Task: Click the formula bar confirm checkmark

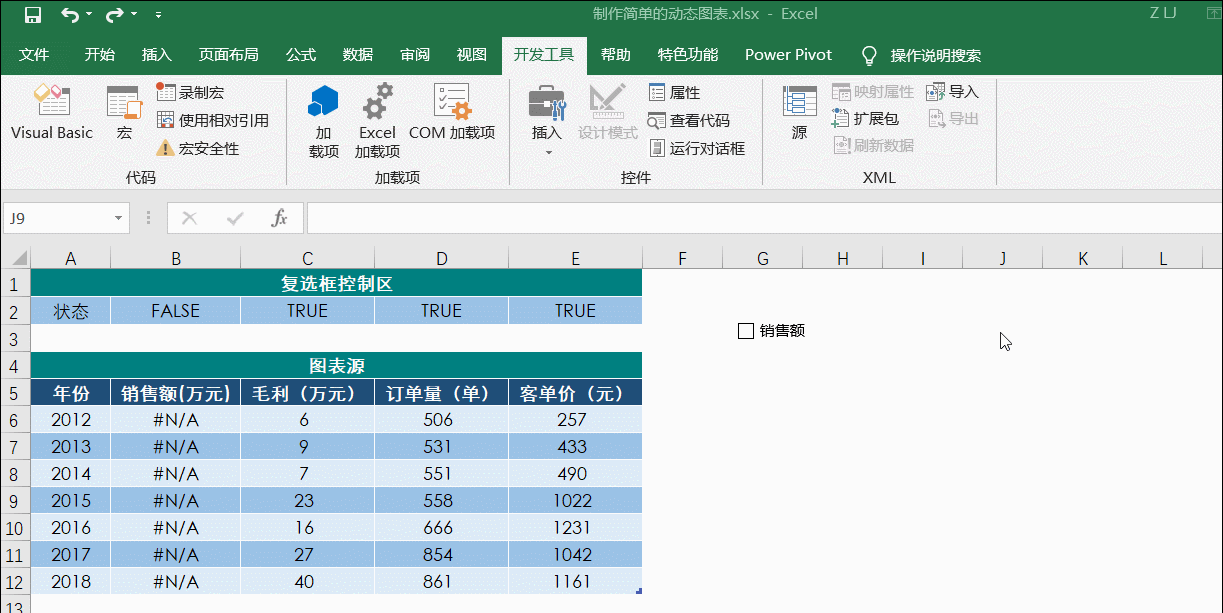Action: [235, 217]
